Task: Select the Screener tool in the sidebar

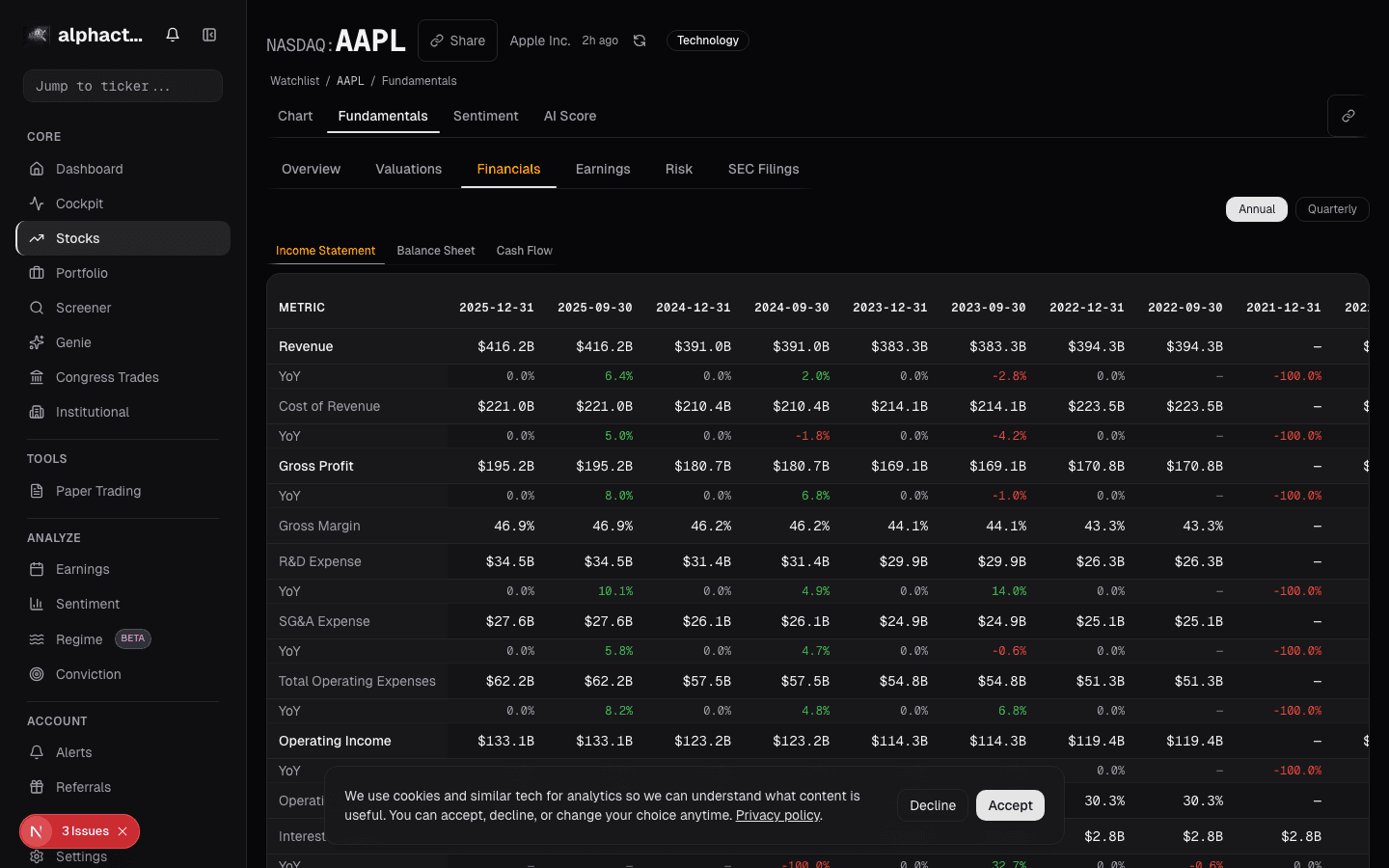Action: (82, 308)
